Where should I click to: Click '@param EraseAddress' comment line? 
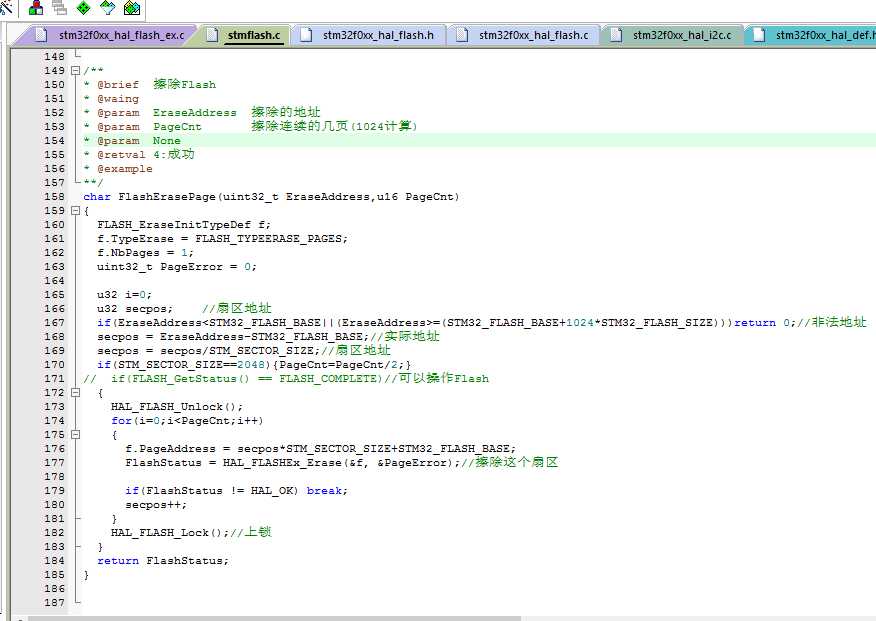tap(202, 113)
